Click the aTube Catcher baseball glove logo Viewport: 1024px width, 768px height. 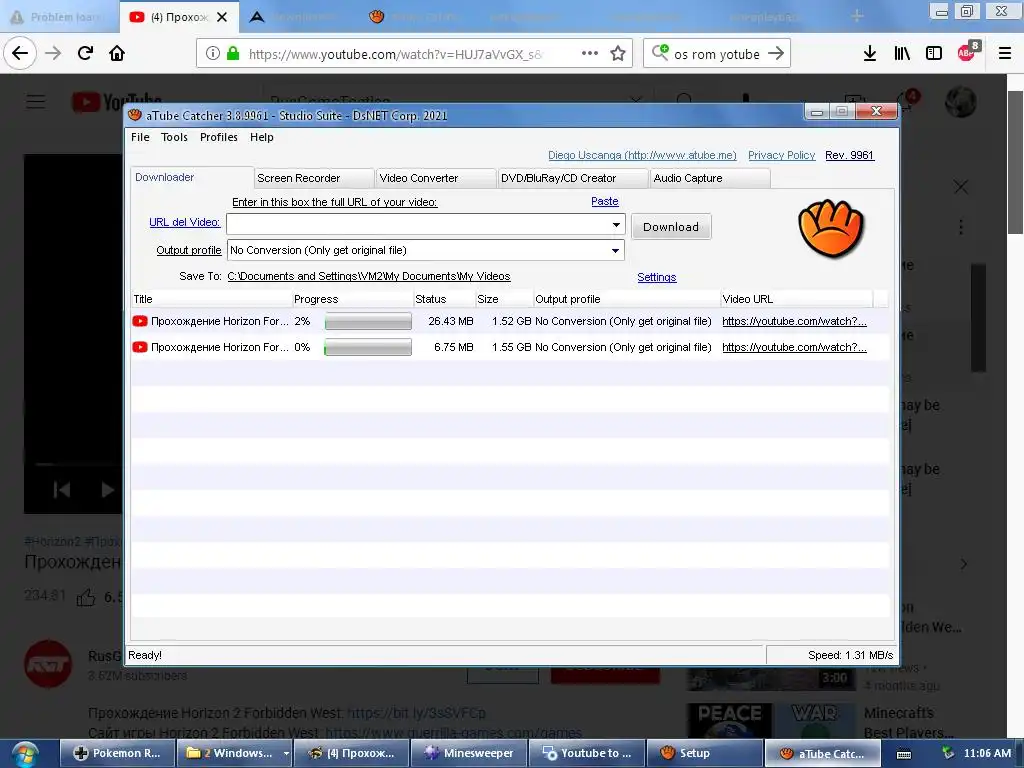(x=831, y=229)
